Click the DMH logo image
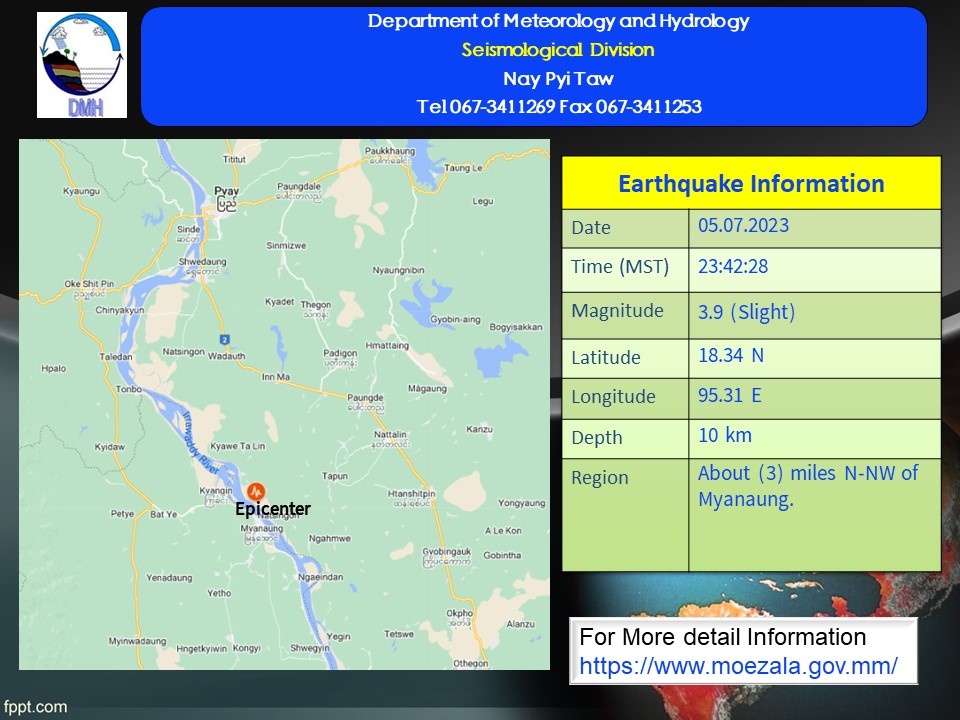This screenshot has width=960, height=720. coord(82,65)
